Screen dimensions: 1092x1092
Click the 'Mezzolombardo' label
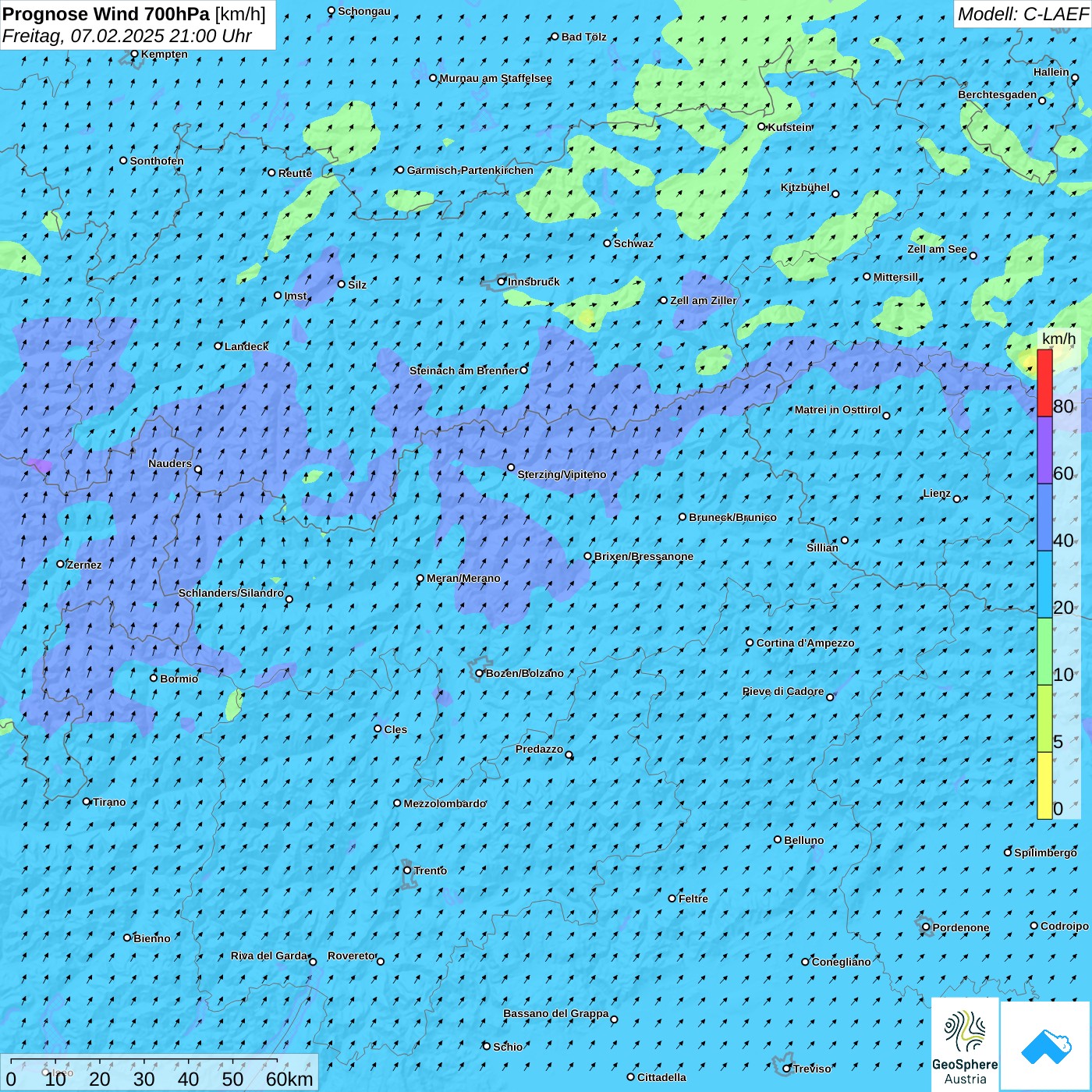point(445,803)
